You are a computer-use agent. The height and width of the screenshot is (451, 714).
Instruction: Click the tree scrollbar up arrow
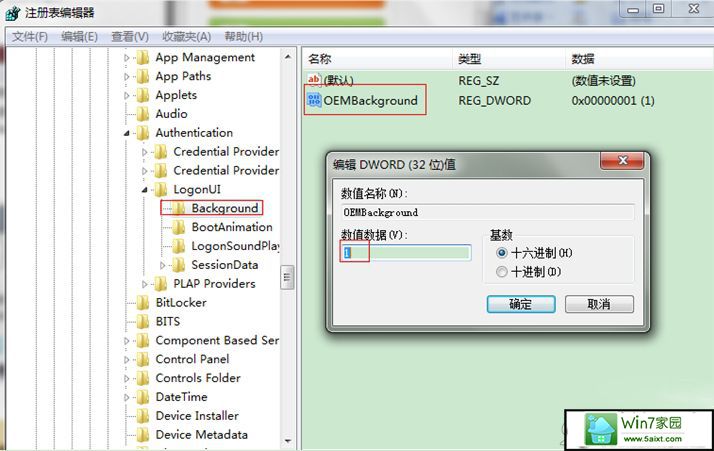(x=287, y=57)
